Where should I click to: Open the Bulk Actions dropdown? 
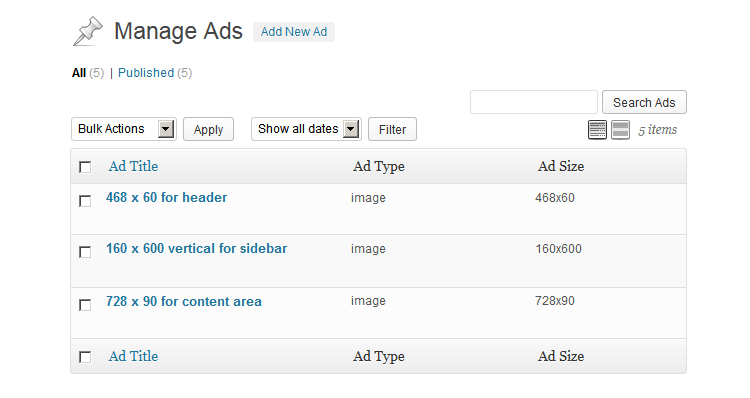point(124,129)
